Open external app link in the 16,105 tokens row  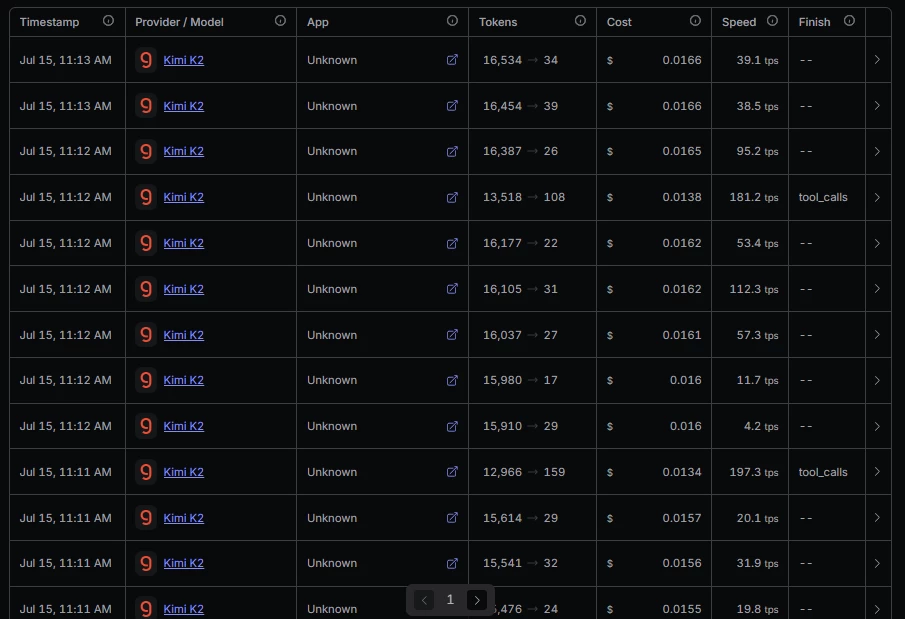452,289
